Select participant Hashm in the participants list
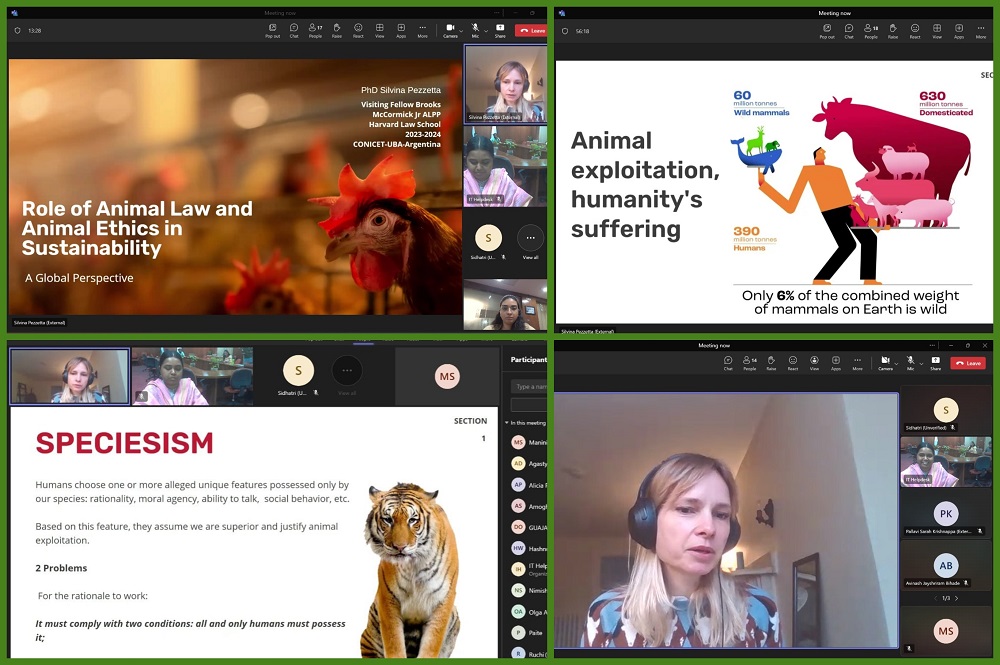This screenshot has width=1000, height=665. (529, 548)
